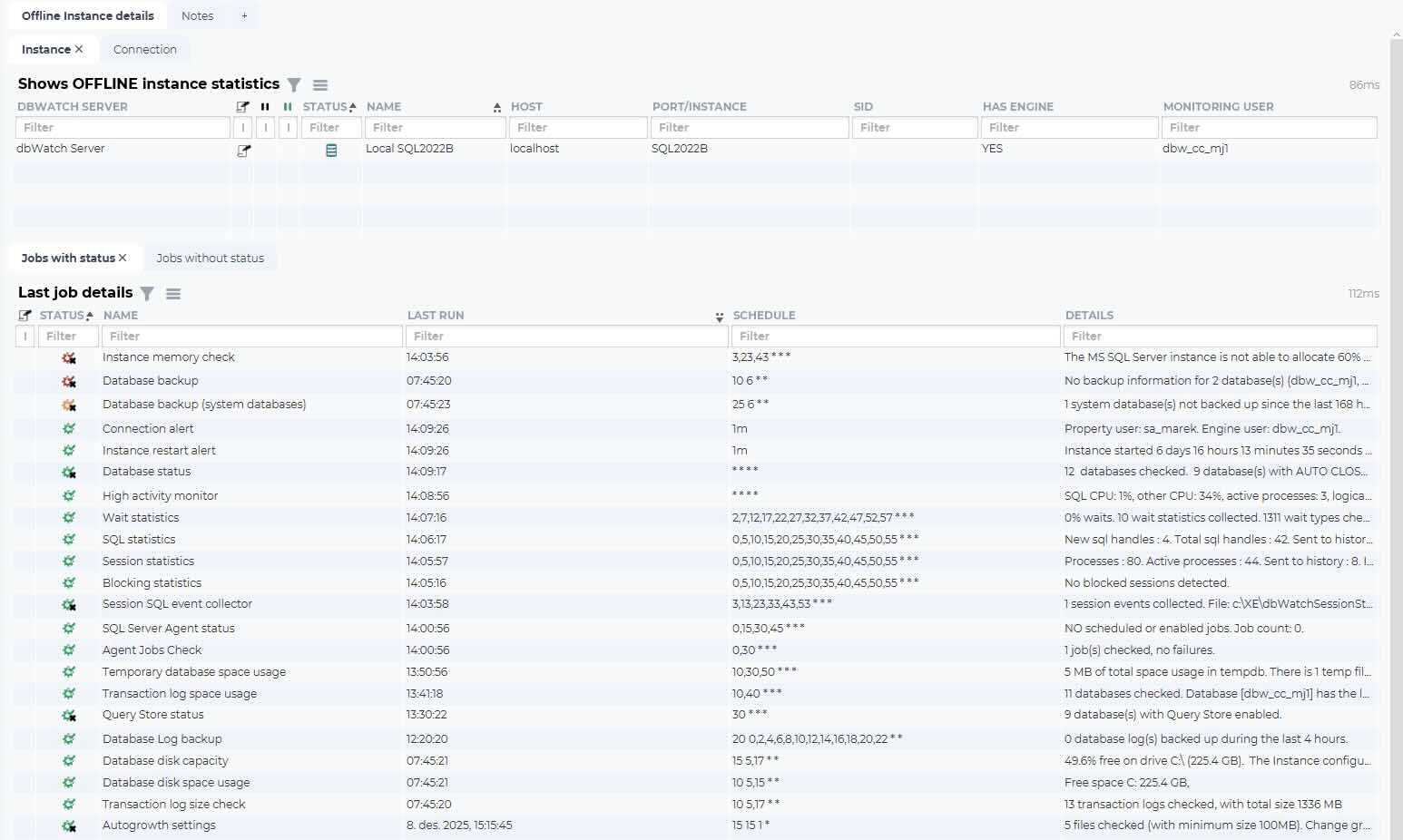This screenshot has height=840, width=1403.
Task: Click database status icon for Local SQL2022B
Action: [331, 151]
